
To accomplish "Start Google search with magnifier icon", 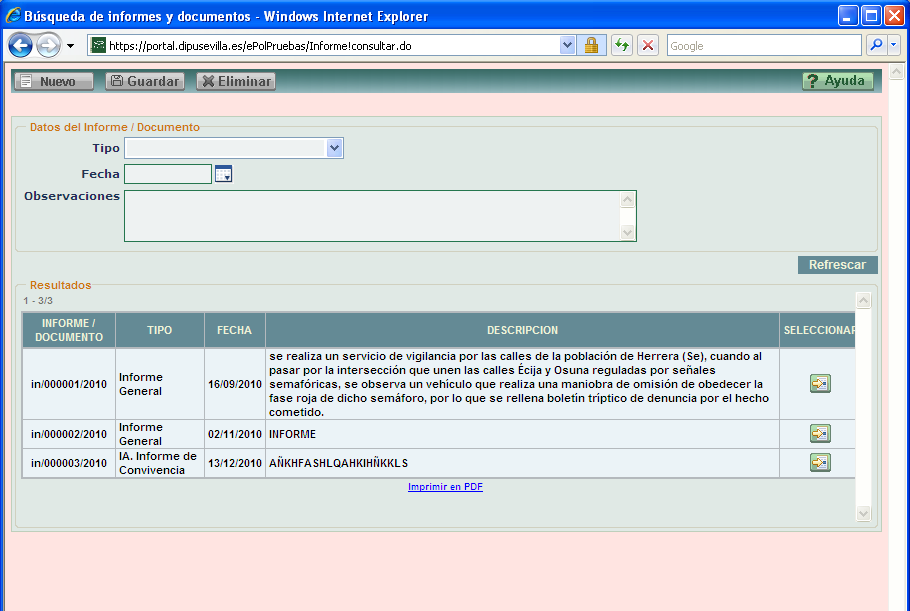I will click(876, 46).
